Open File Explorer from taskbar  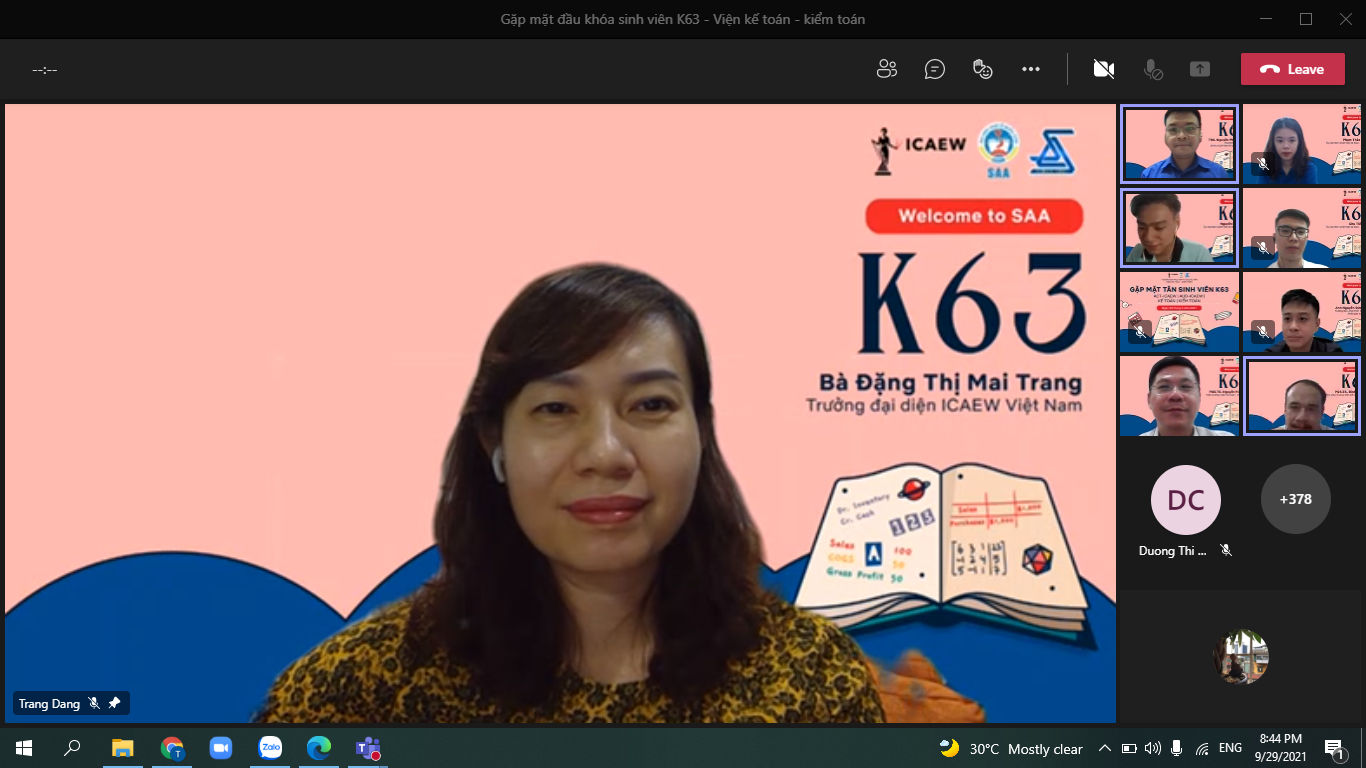[x=122, y=748]
